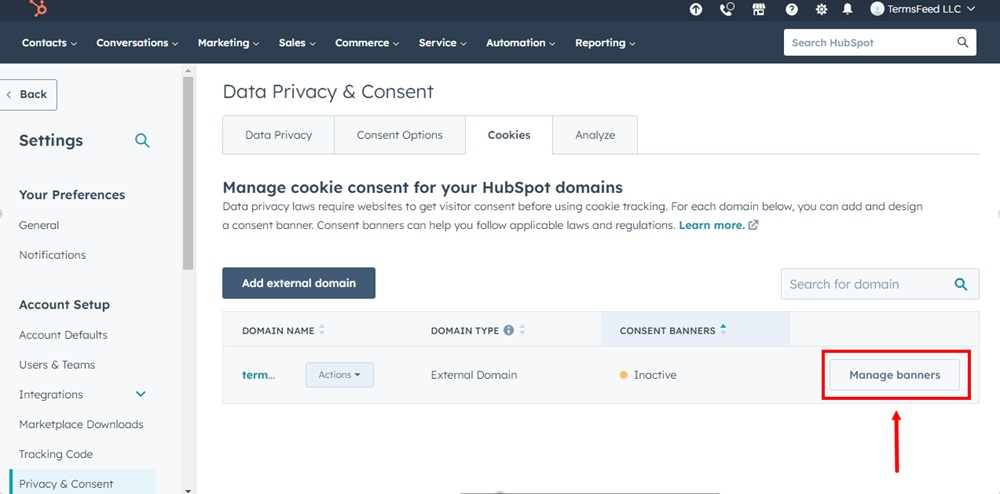Open the Learn more link

tap(712, 225)
